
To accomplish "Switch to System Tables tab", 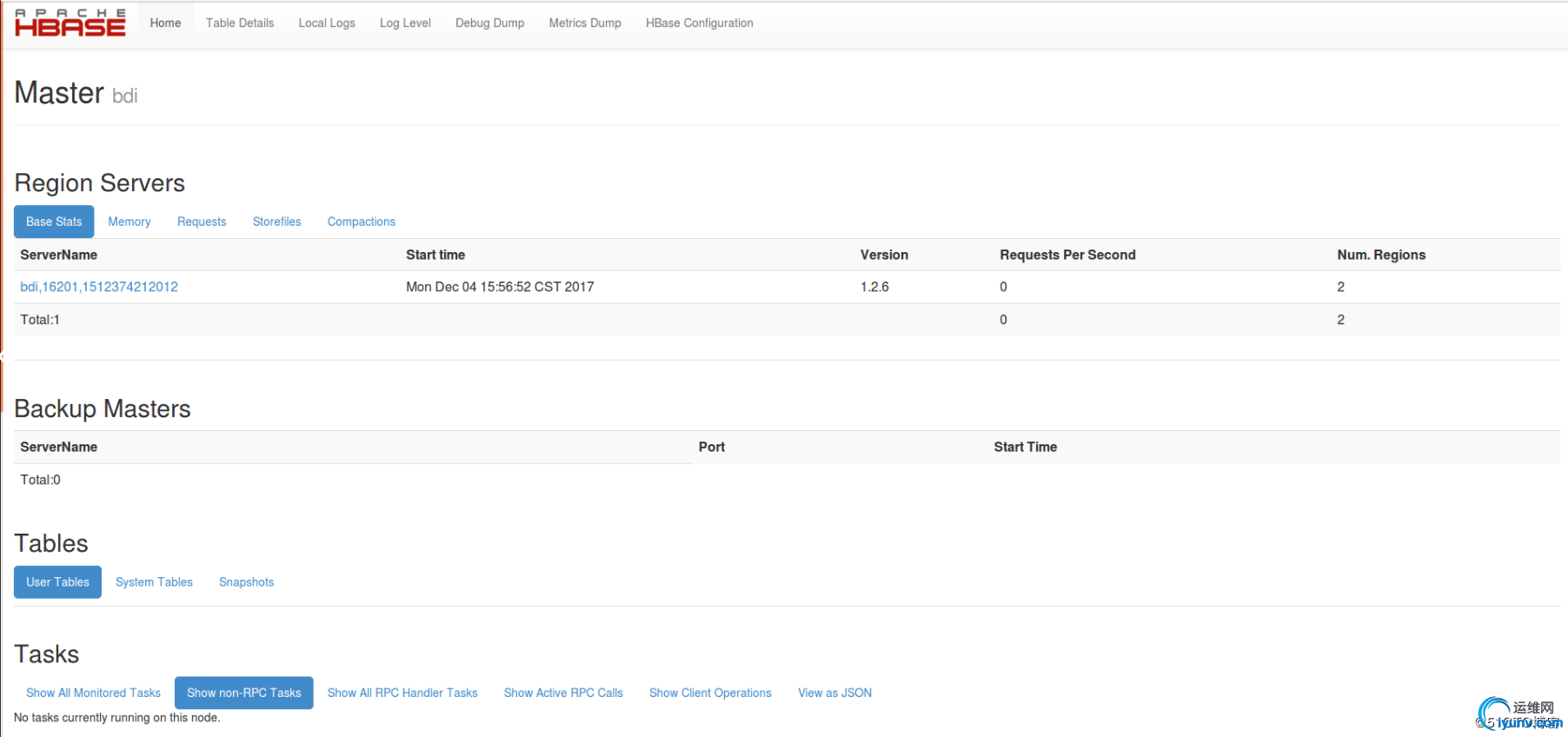I will (154, 582).
